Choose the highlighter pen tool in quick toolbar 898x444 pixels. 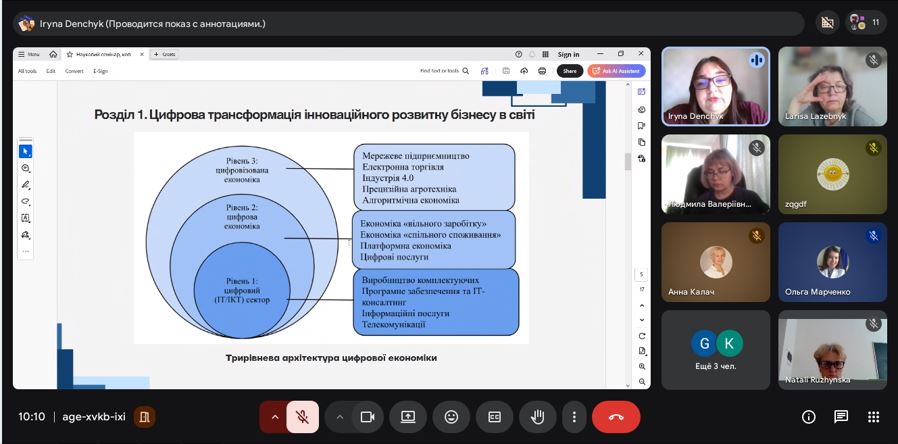coord(25,185)
